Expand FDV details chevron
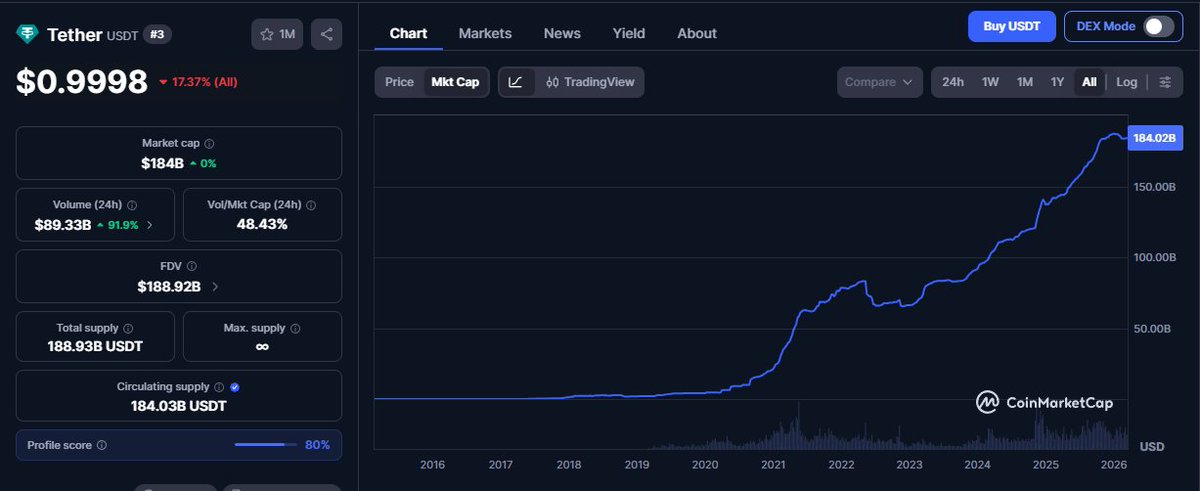Image resolution: width=1200 pixels, height=491 pixels. point(215,287)
